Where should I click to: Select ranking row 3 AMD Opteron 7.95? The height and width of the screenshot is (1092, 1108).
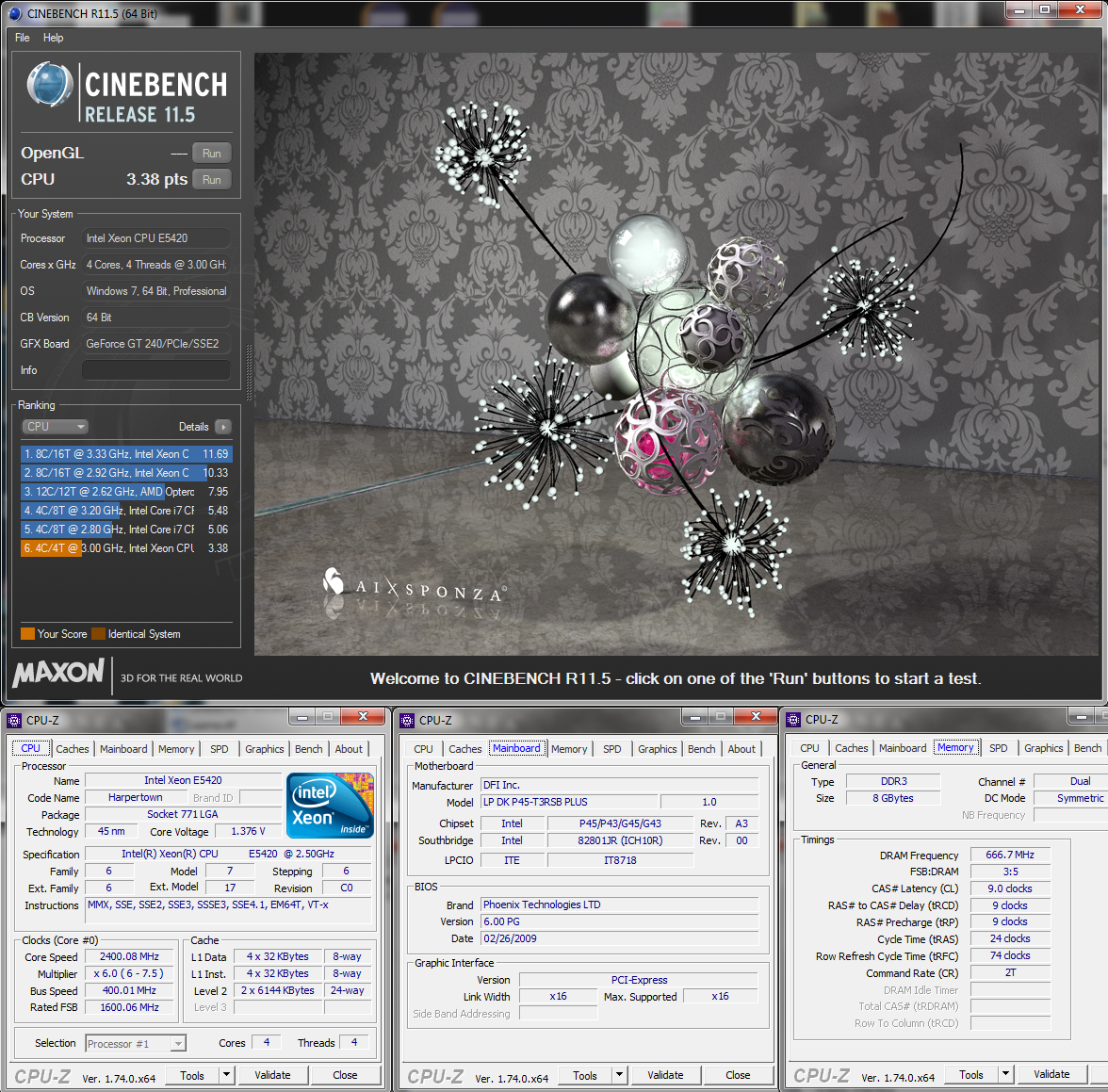coord(126,492)
